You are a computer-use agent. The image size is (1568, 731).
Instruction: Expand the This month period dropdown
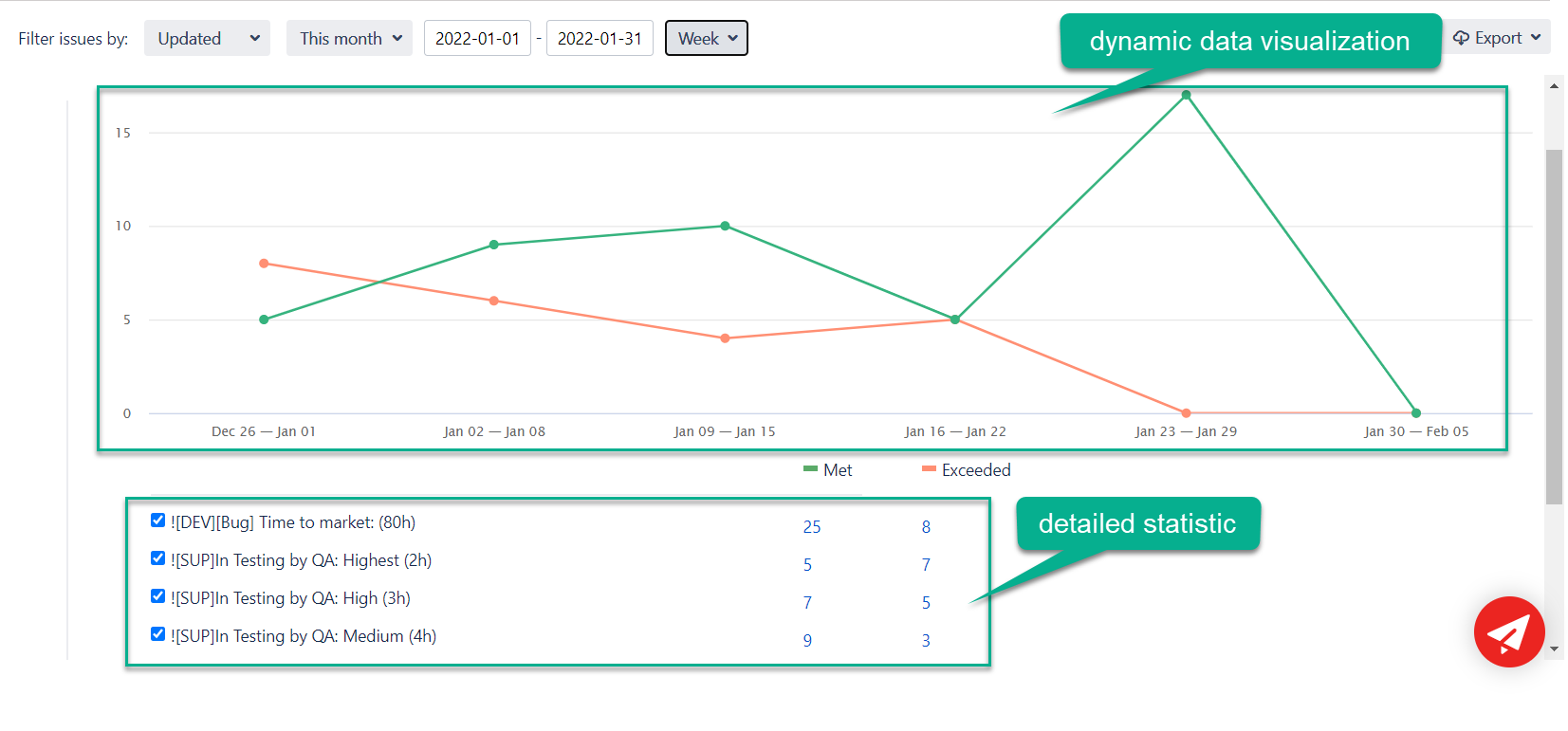pos(349,39)
